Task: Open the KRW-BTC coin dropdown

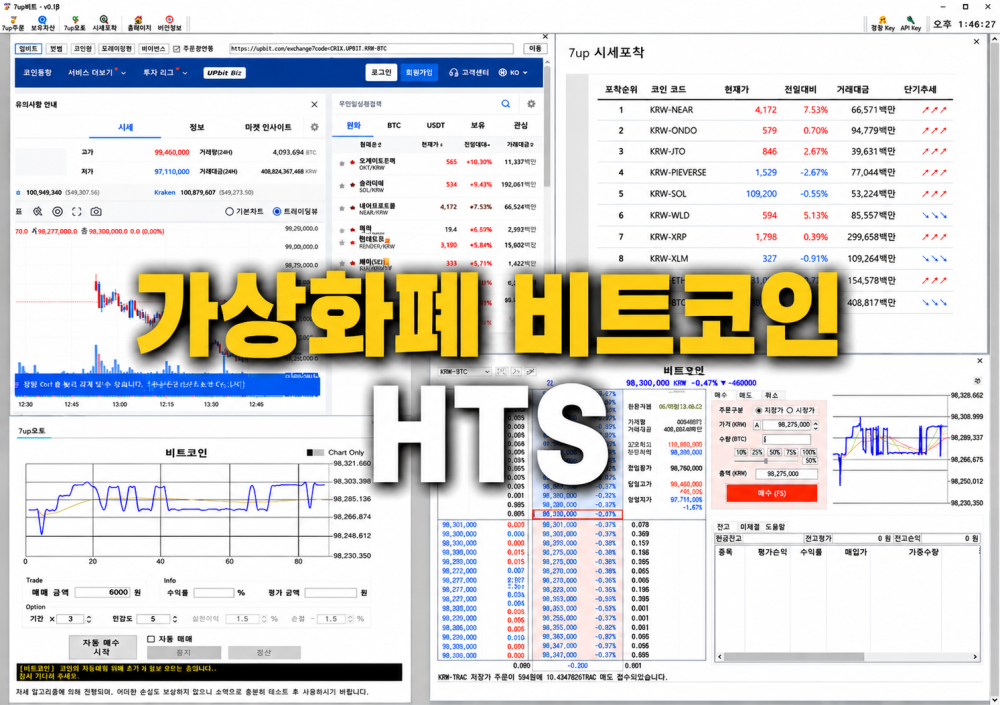Action: (x=464, y=371)
